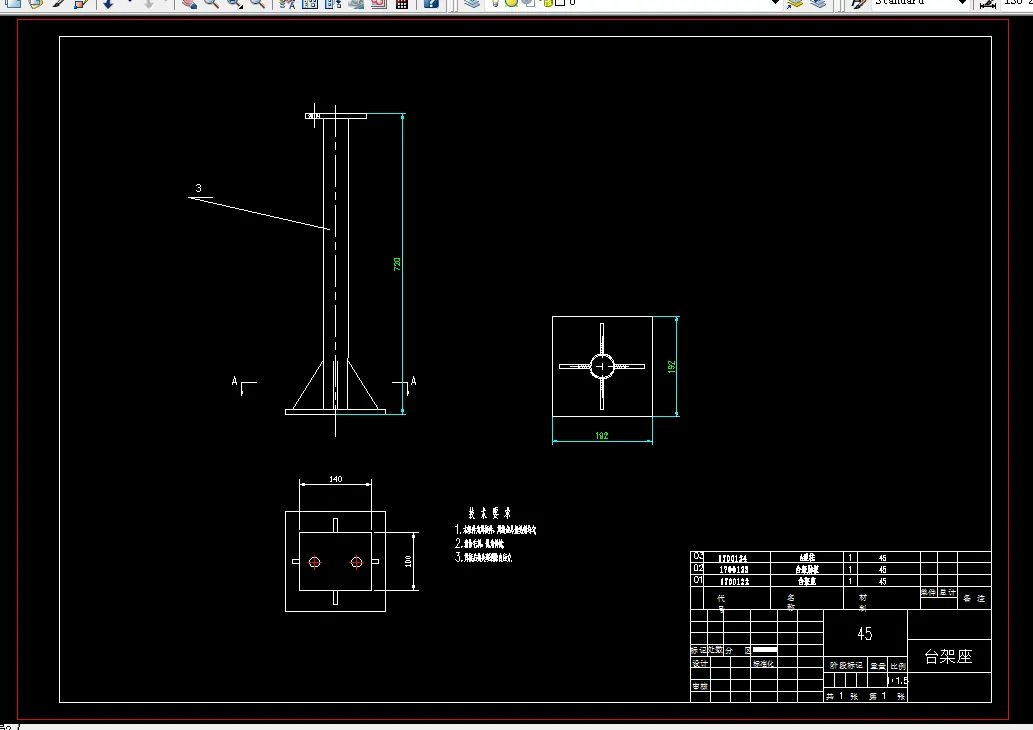
Task: Select the 重量 weight header label
Action: coord(878,666)
